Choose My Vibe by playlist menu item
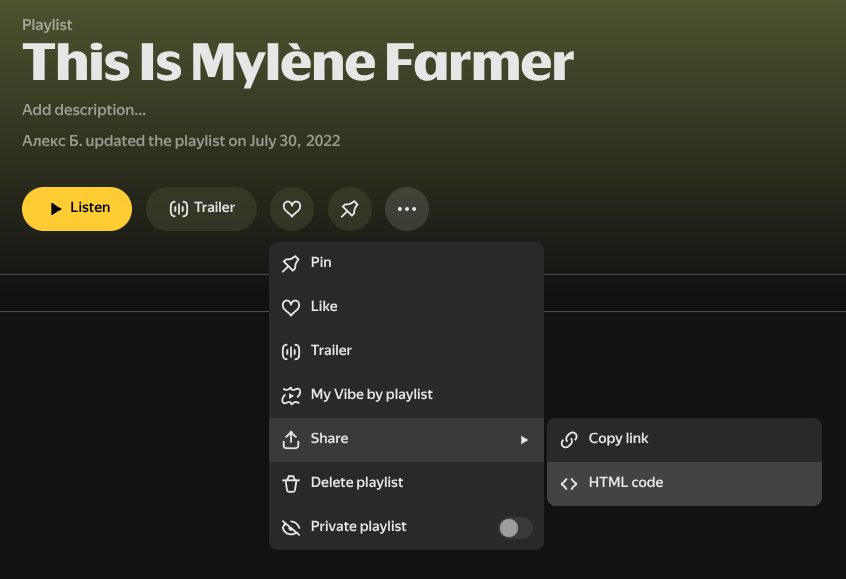The width and height of the screenshot is (846, 579). pyautogui.click(x=371, y=395)
